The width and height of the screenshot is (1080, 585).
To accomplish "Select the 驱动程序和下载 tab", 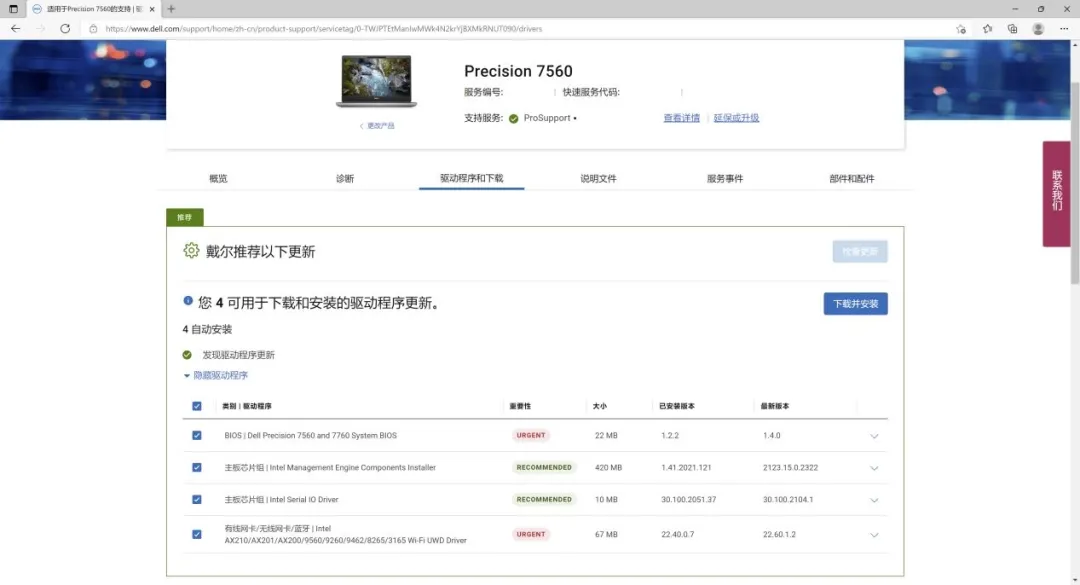I will pos(472,178).
